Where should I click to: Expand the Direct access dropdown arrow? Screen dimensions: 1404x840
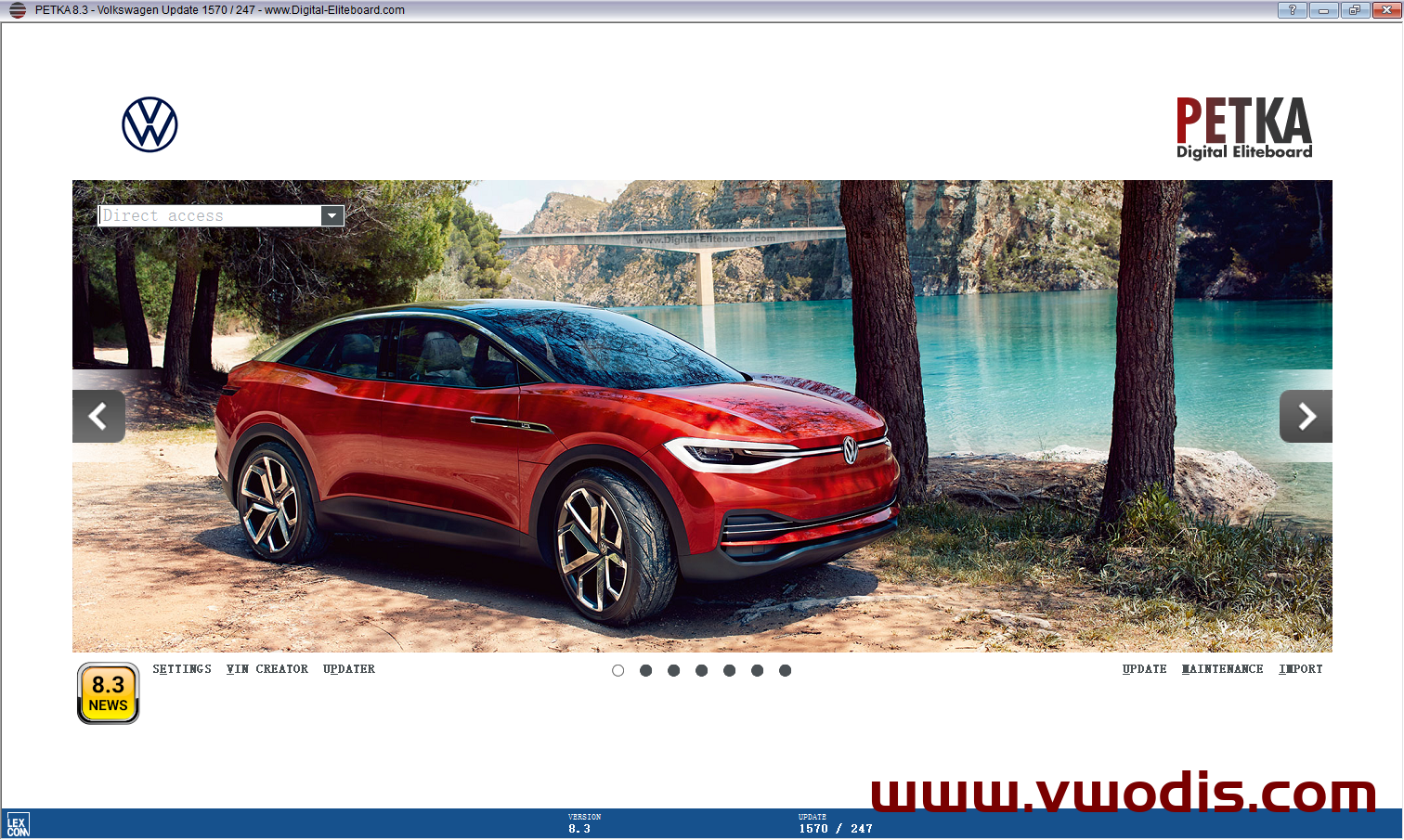tap(332, 215)
